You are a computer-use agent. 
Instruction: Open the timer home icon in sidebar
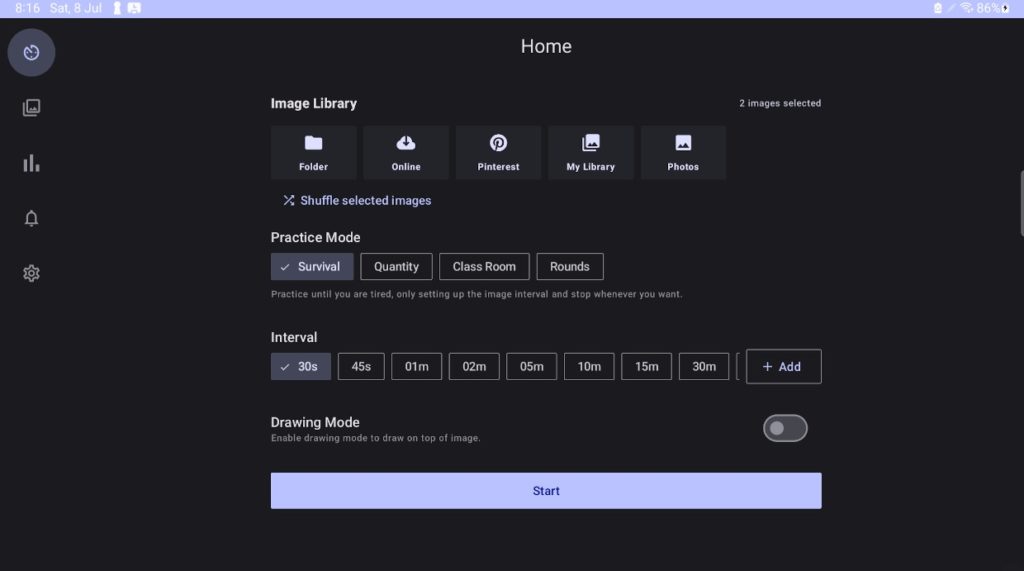(x=31, y=53)
